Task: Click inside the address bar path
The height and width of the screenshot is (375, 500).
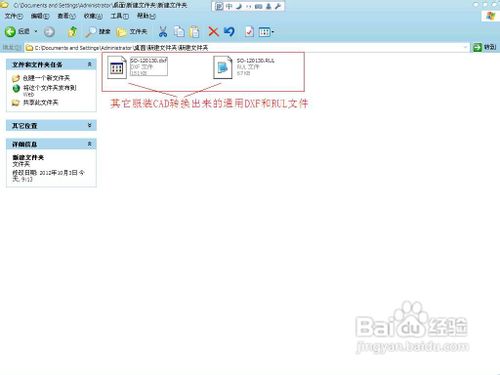Action: 247,48
